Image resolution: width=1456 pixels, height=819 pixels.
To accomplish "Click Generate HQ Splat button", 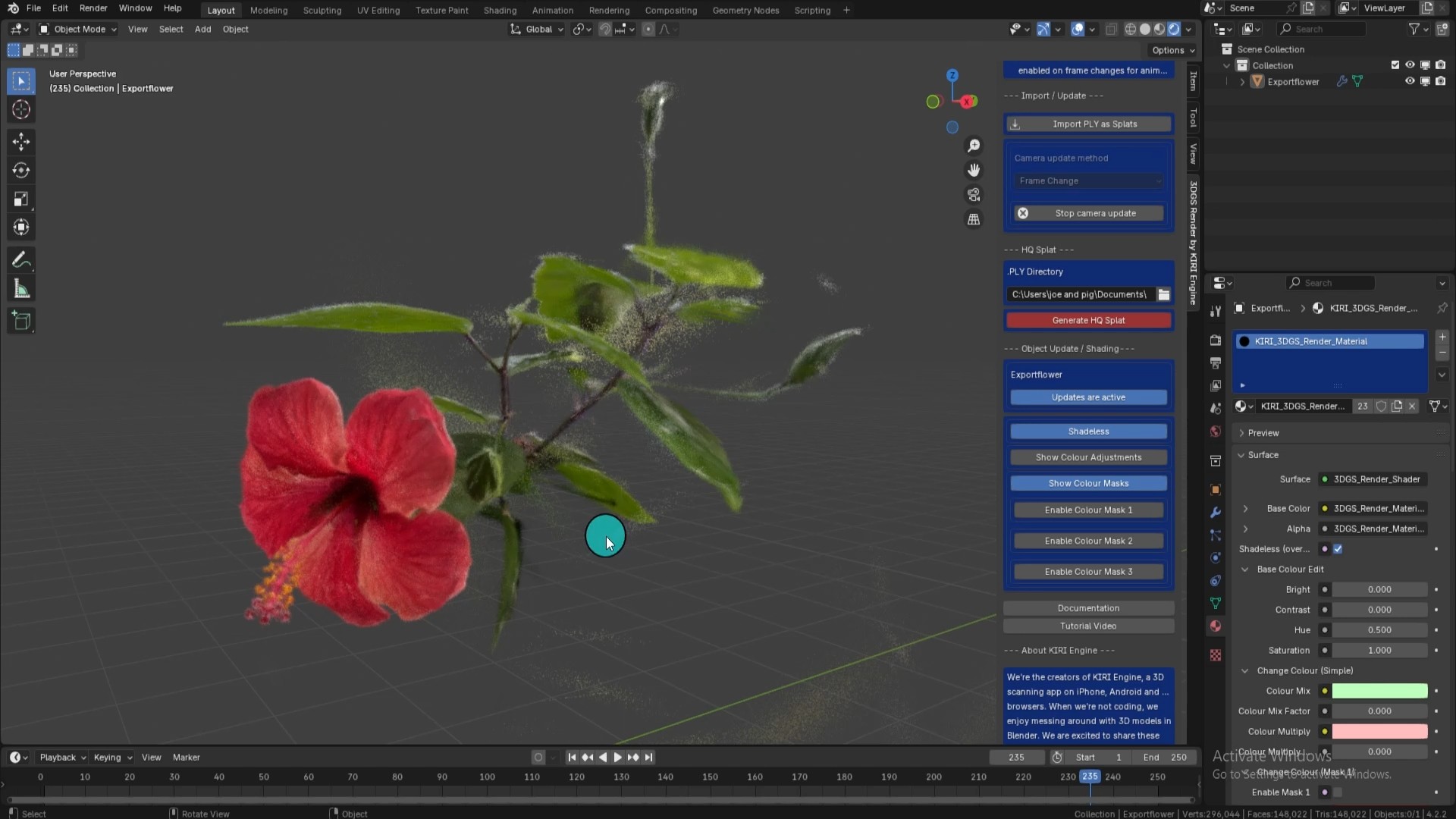I will (x=1088, y=320).
